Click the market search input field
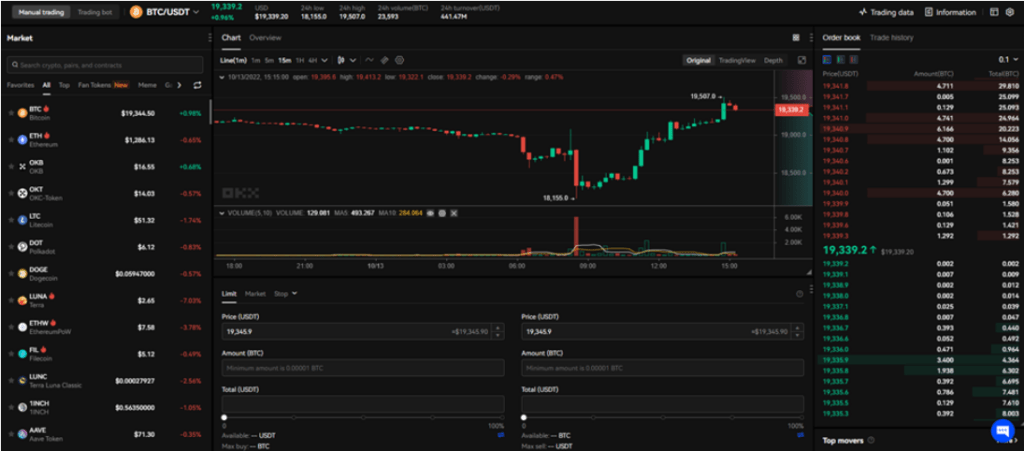The height and width of the screenshot is (451, 1024). (x=105, y=65)
